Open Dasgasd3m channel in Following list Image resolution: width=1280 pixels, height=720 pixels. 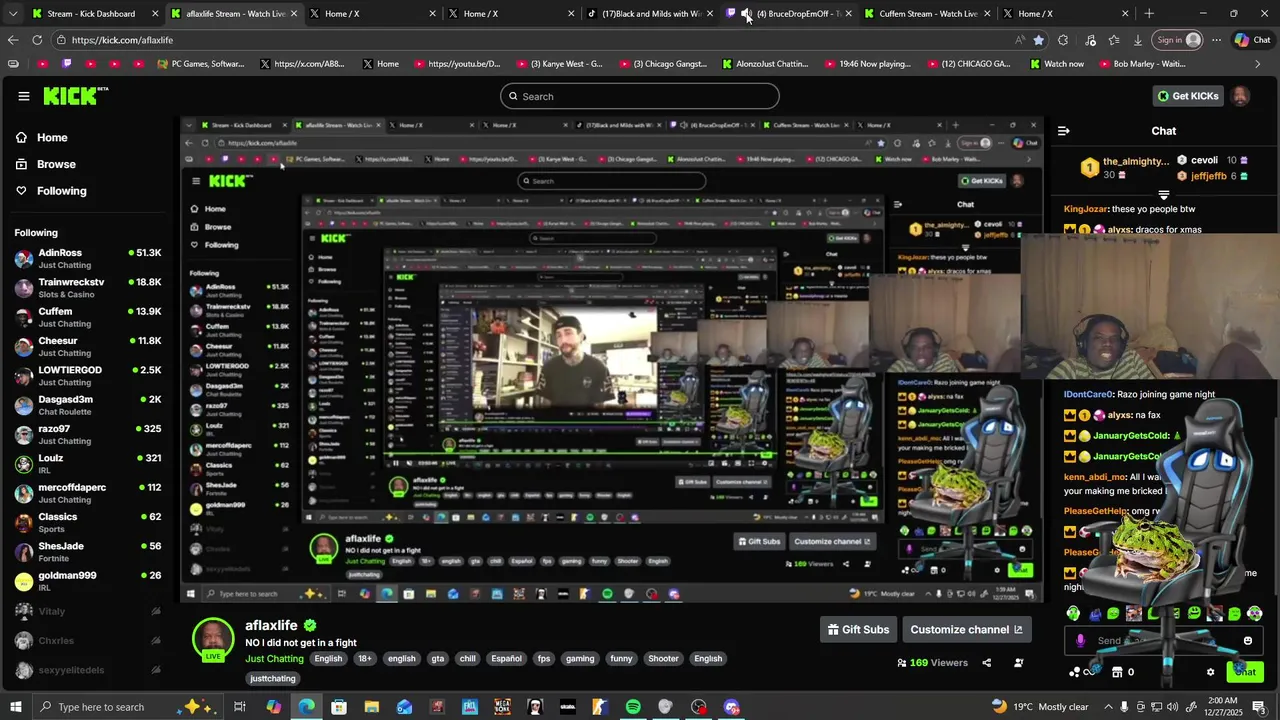tap(88, 405)
